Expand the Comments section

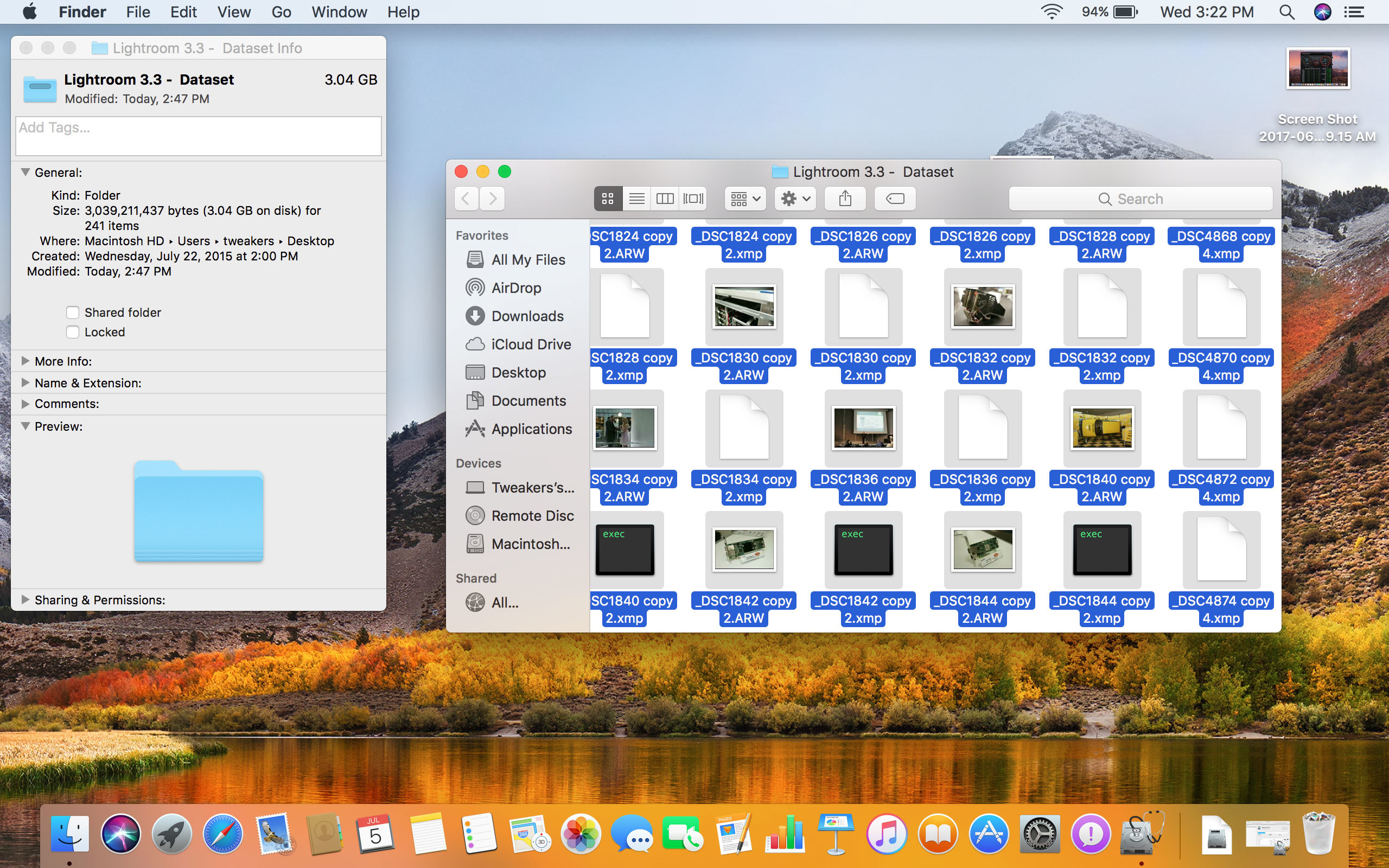point(26,404)
